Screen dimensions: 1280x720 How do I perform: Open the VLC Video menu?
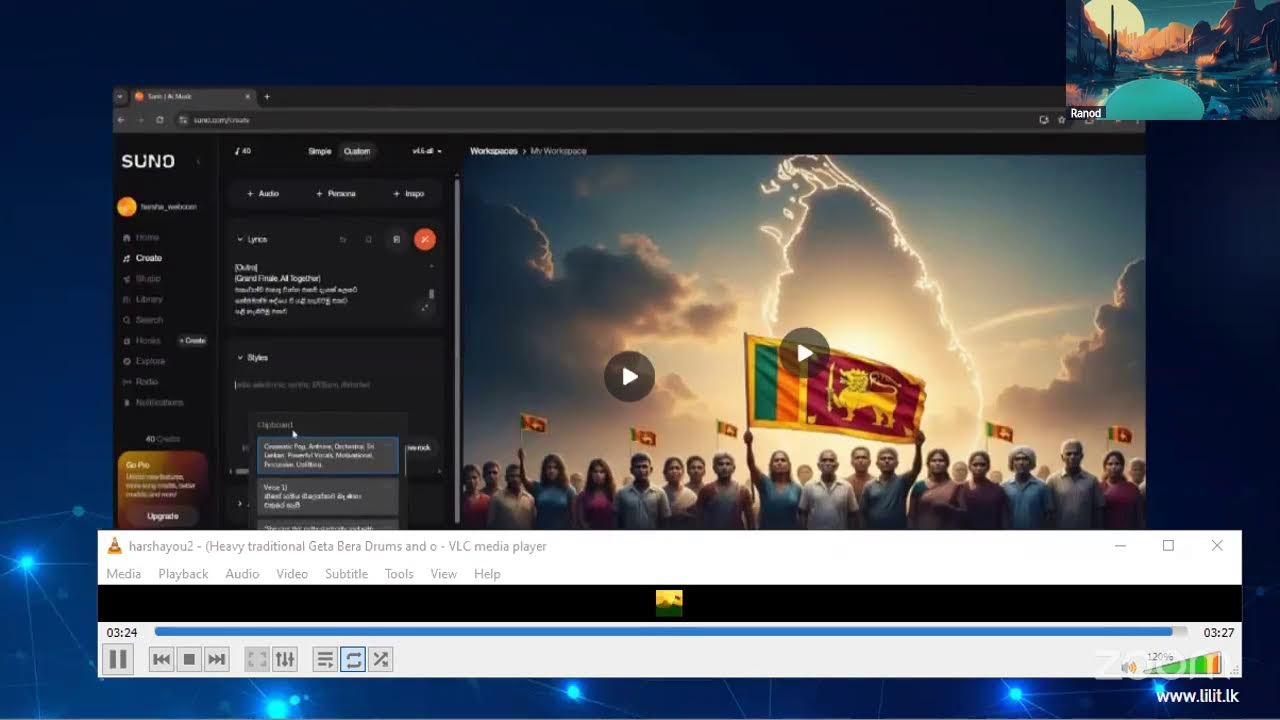[292, 574]
